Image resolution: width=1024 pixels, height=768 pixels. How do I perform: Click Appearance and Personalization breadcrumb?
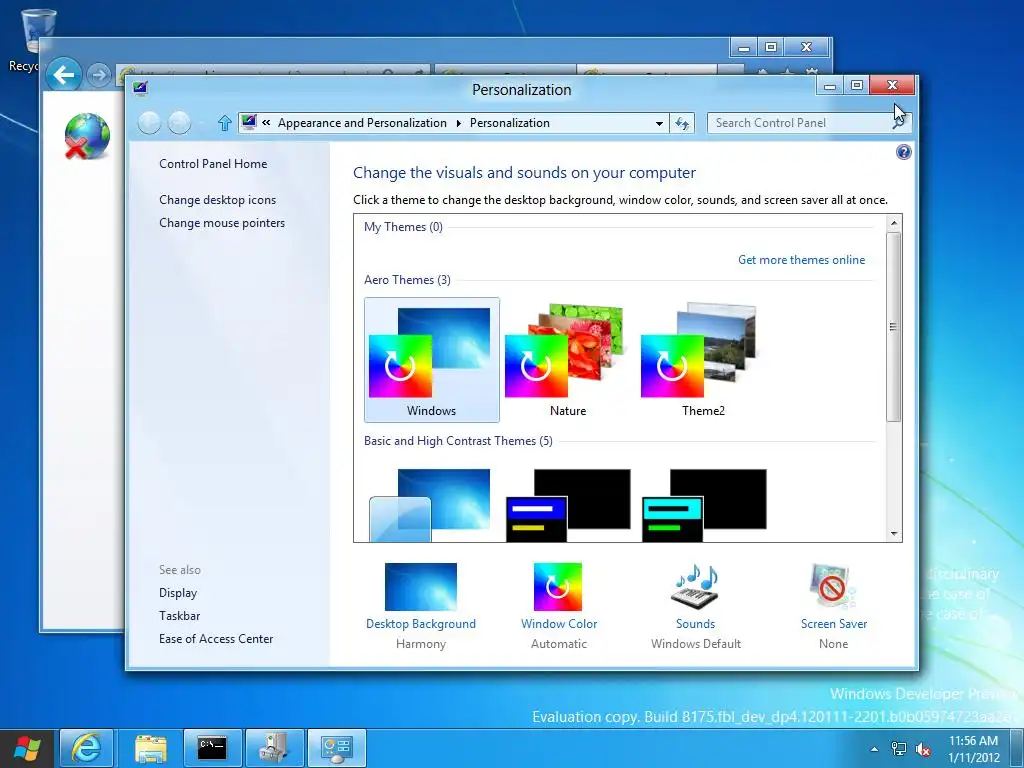(x=362, y=123)
